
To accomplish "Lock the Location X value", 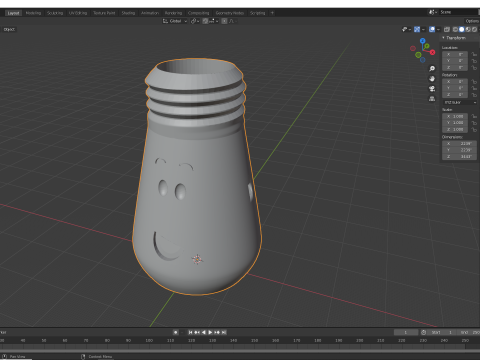I will [474, 54].
